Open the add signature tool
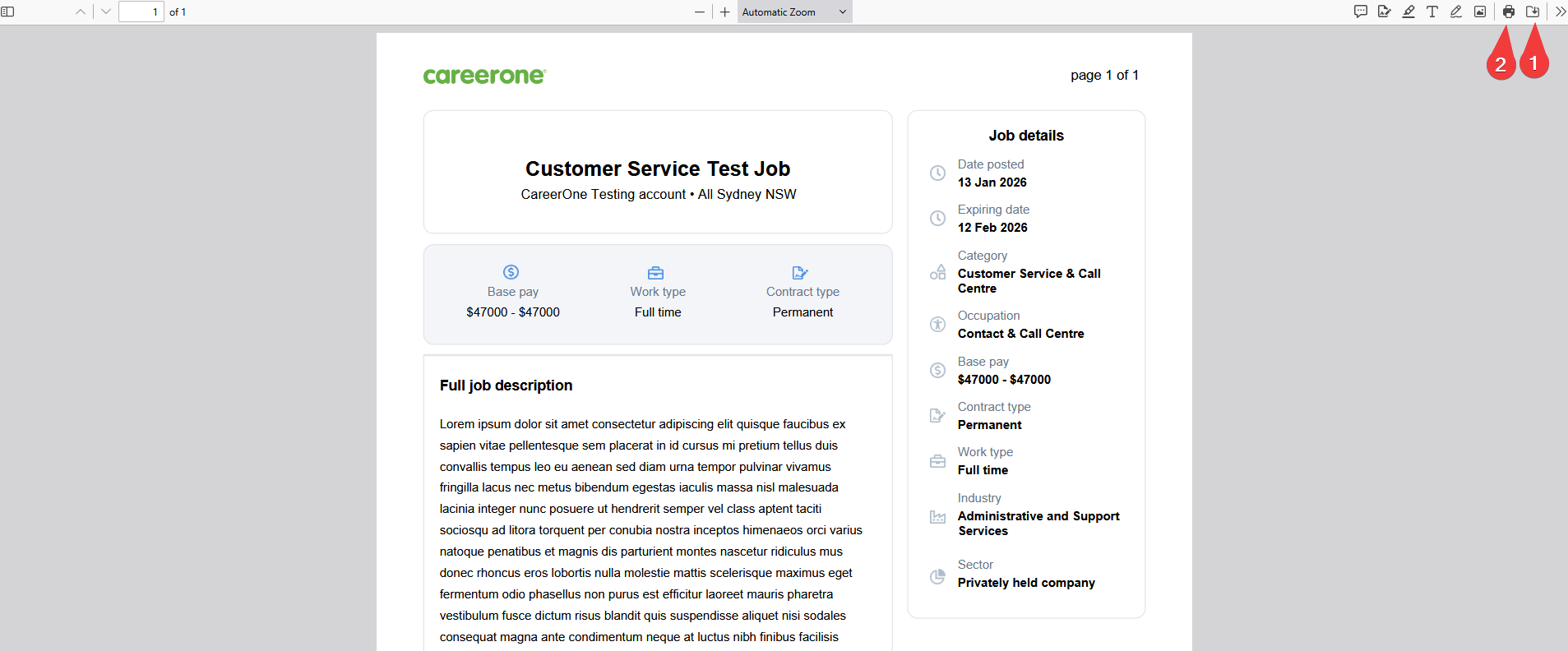Screen dimensions: 1568x651 pos(1385,12)
